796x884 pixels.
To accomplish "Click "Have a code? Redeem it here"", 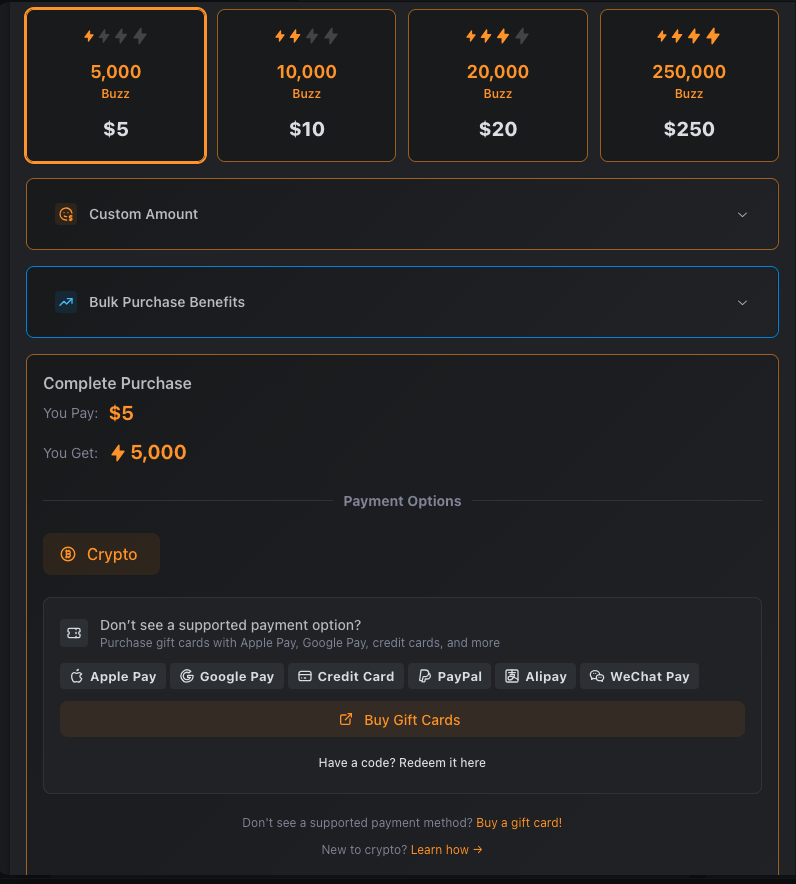I will click(402, 763).
